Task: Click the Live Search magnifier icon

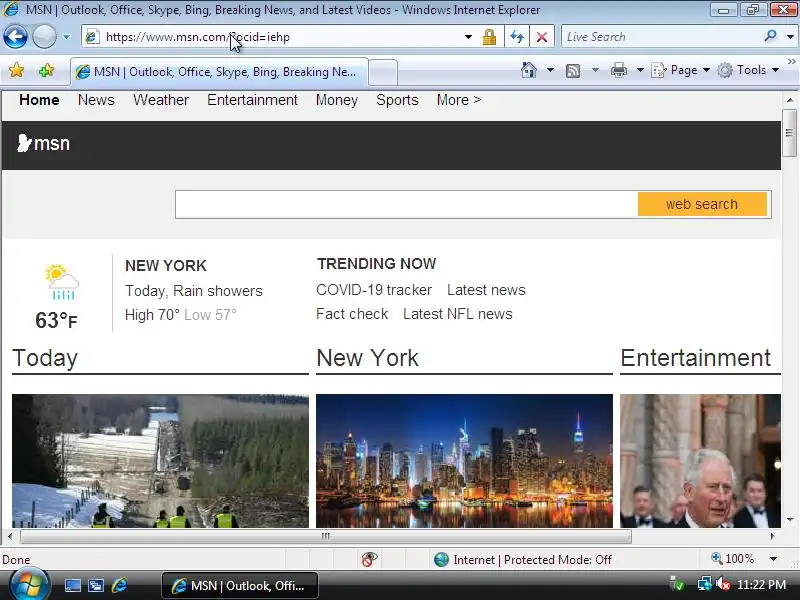Action: tap(770, 36)
